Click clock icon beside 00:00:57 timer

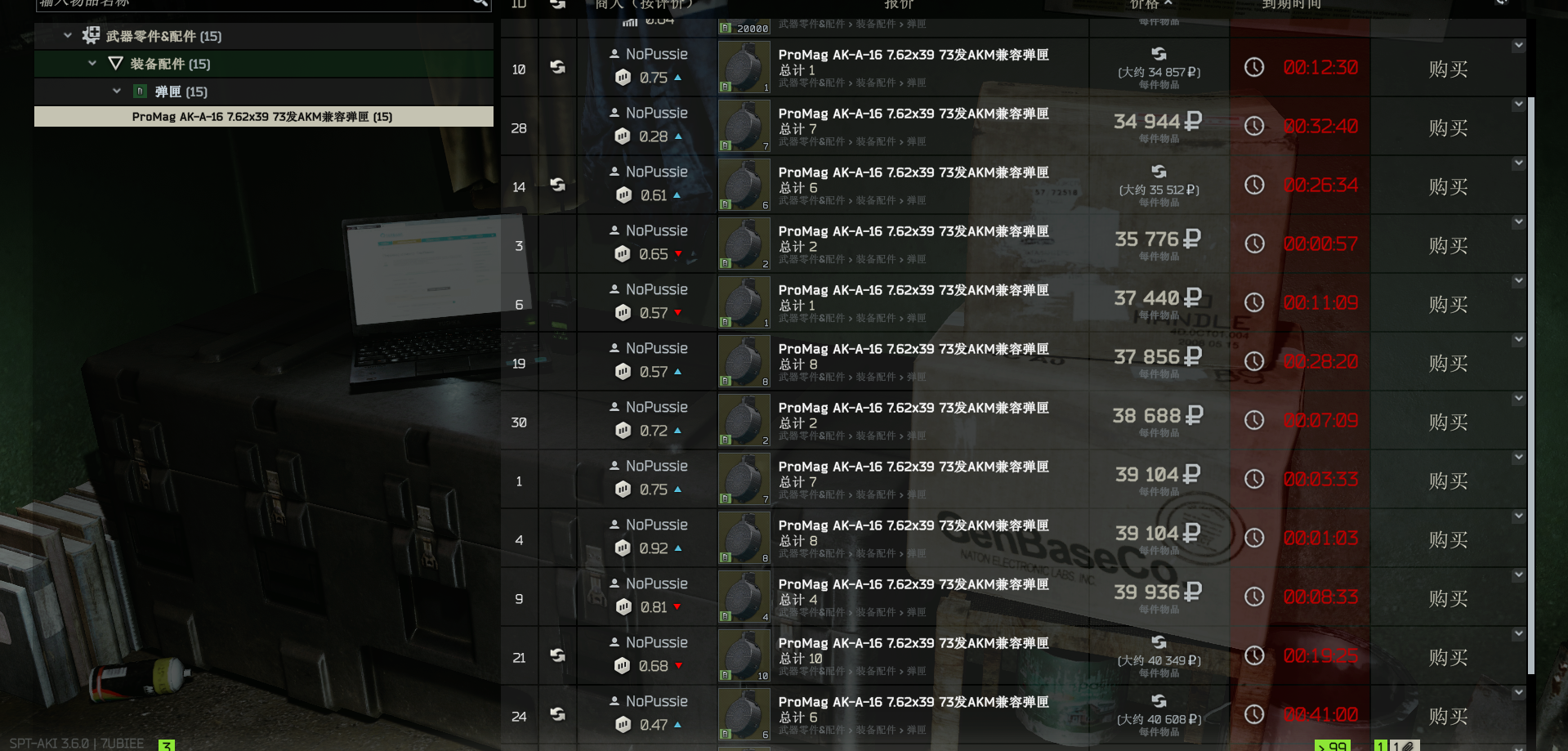[1254, 244]
